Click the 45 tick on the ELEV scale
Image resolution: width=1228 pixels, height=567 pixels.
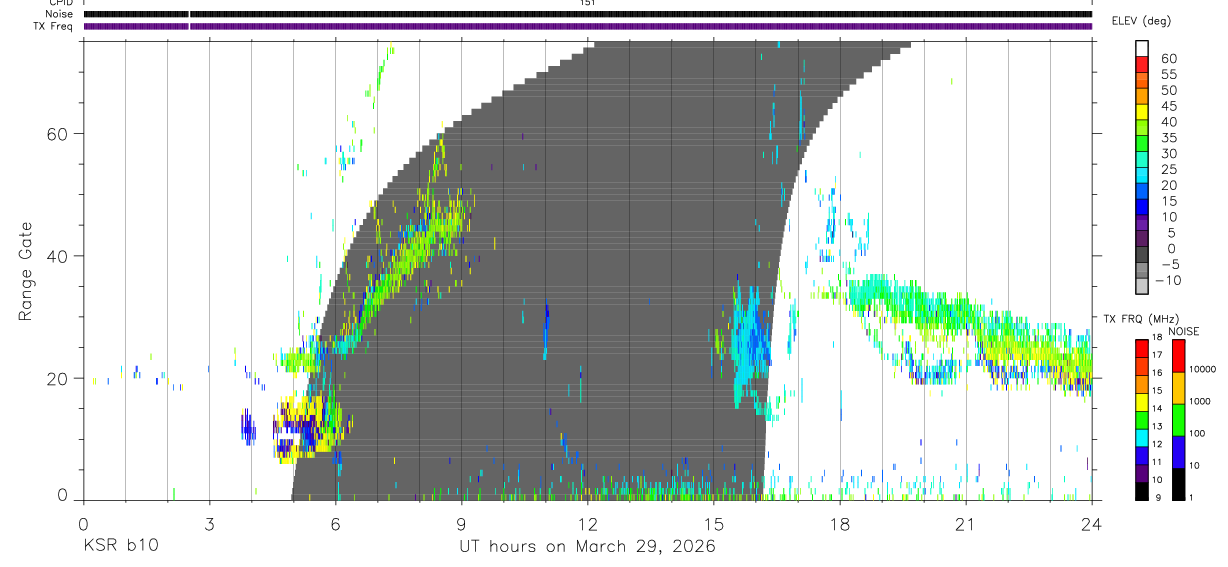pyautogui.click(x=1168, y=106)
